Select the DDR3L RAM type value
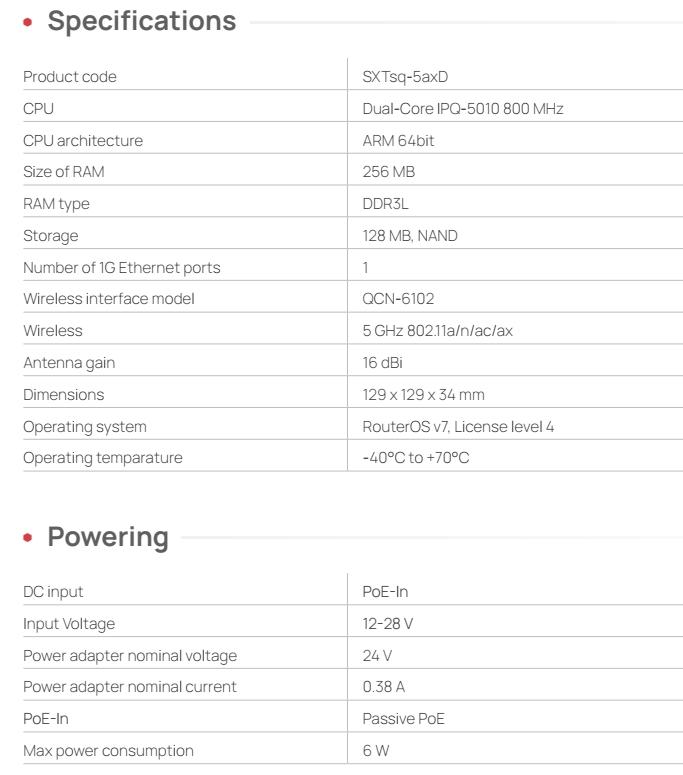The width and height of the screenshot is (683, 775). [386, 204]
